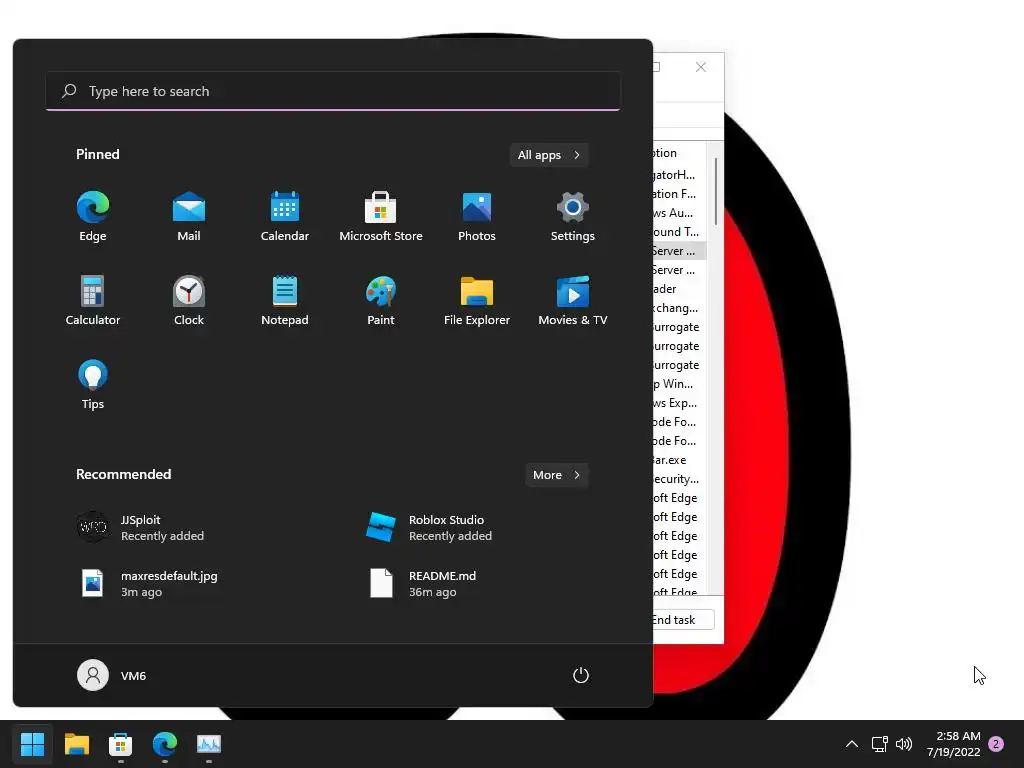The image size is (1024, 768).
Task: Open Microsoft Store from the taskbar
Action: pos(120,744)
